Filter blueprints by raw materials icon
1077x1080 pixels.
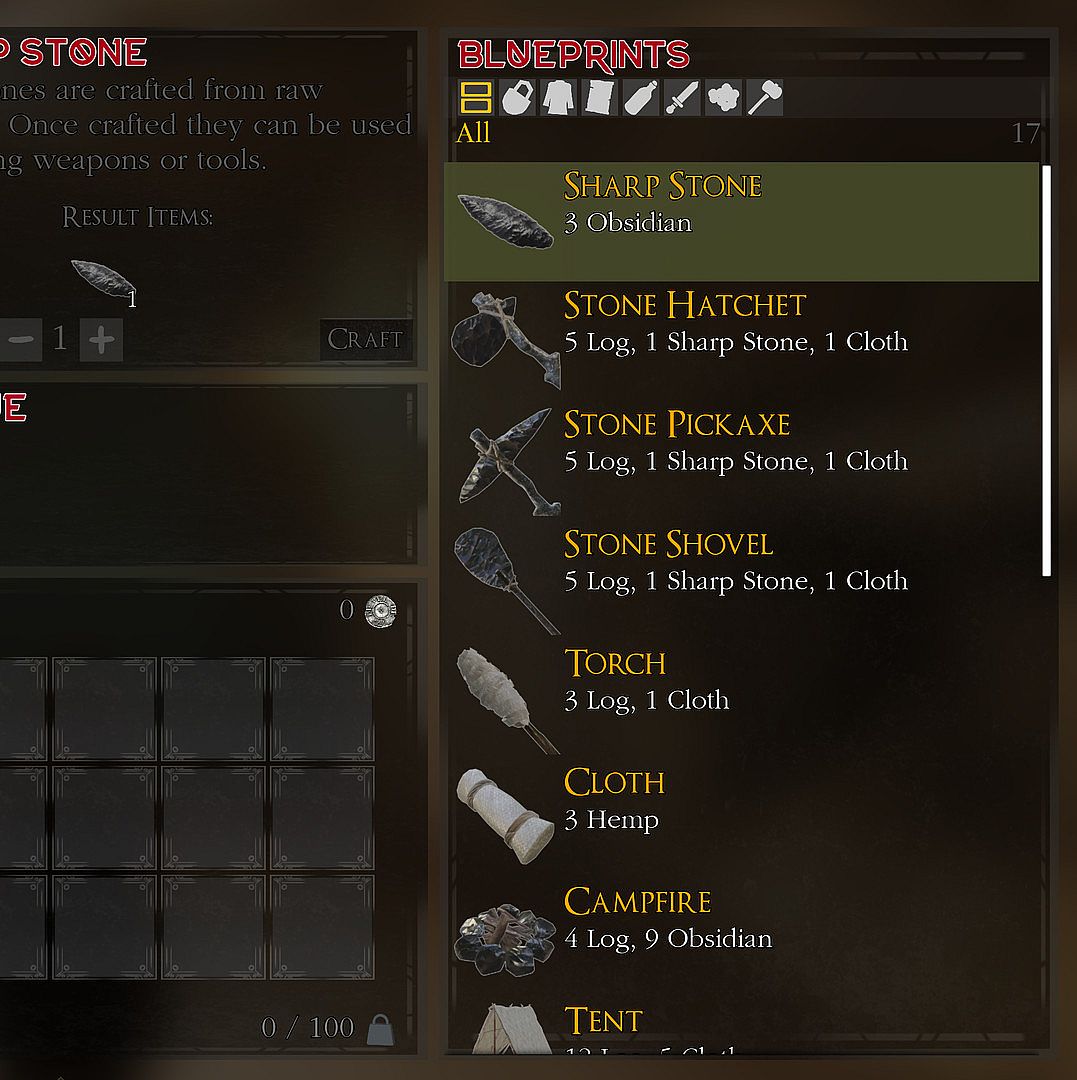pos(724,97)
